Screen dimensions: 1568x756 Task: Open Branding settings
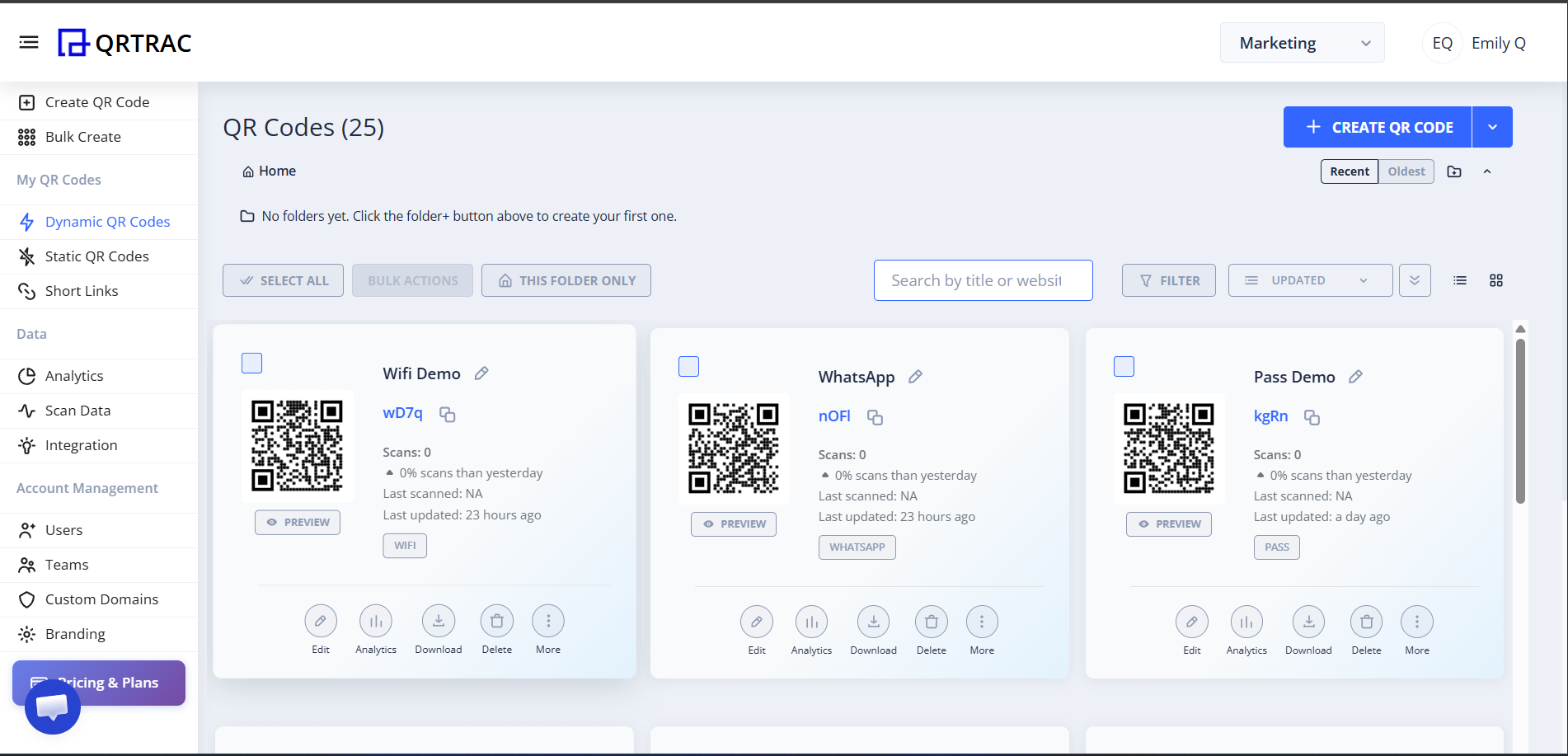99,634
